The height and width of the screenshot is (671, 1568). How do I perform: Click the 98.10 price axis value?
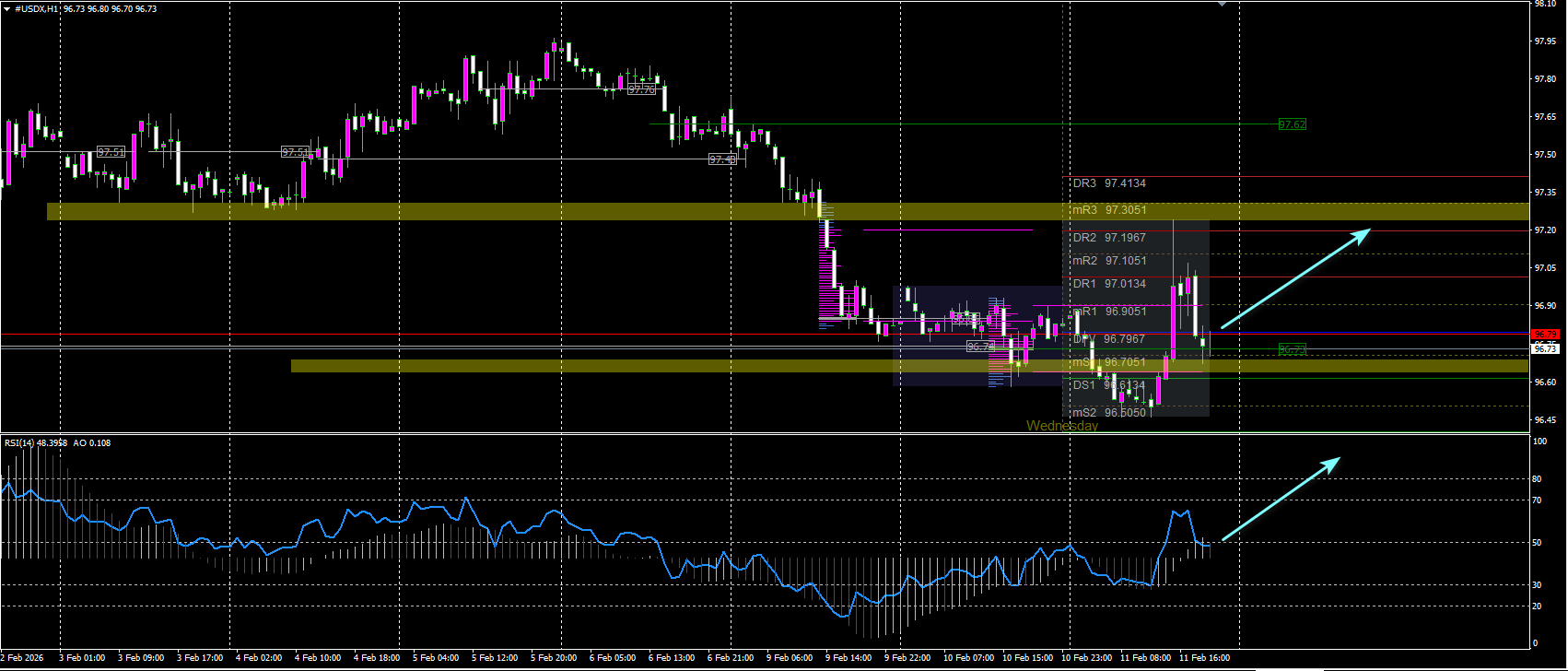point(1545,4)
